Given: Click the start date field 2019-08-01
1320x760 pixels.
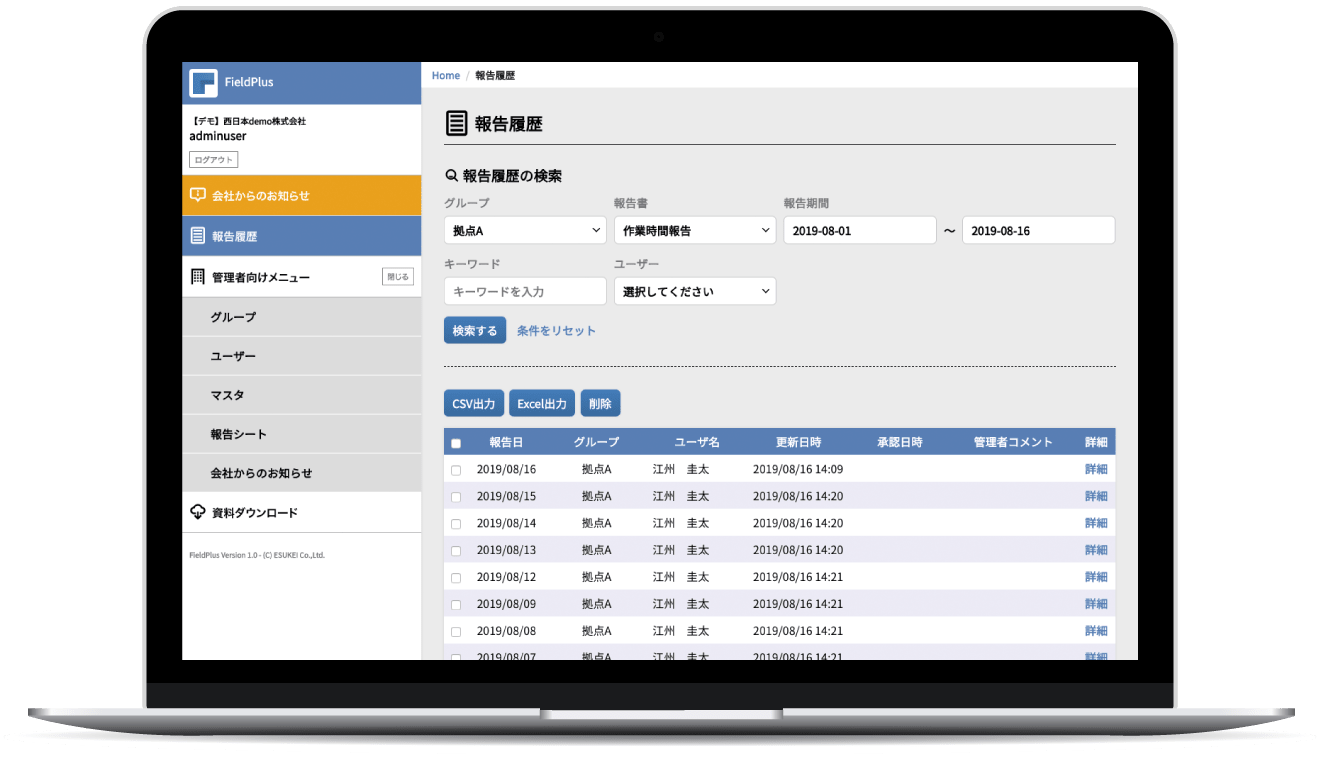Looking at the screenshot, I should click(860, 230).
